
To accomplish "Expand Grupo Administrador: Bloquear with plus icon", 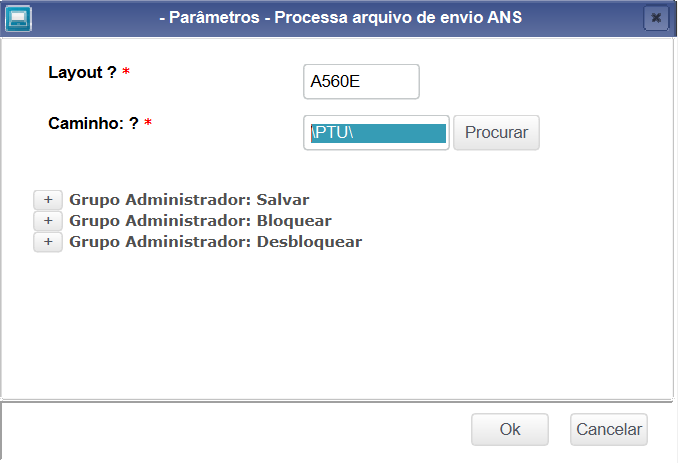I will pyautogui.click(x=48, y=220).
